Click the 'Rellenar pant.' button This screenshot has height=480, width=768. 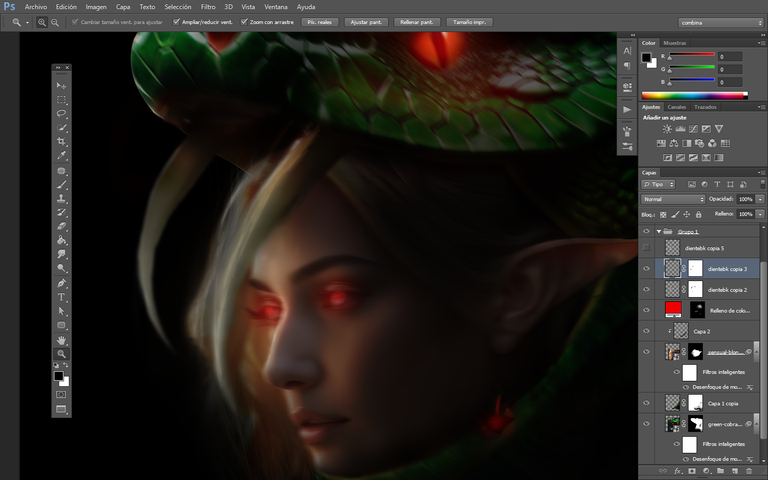[417, 22]
